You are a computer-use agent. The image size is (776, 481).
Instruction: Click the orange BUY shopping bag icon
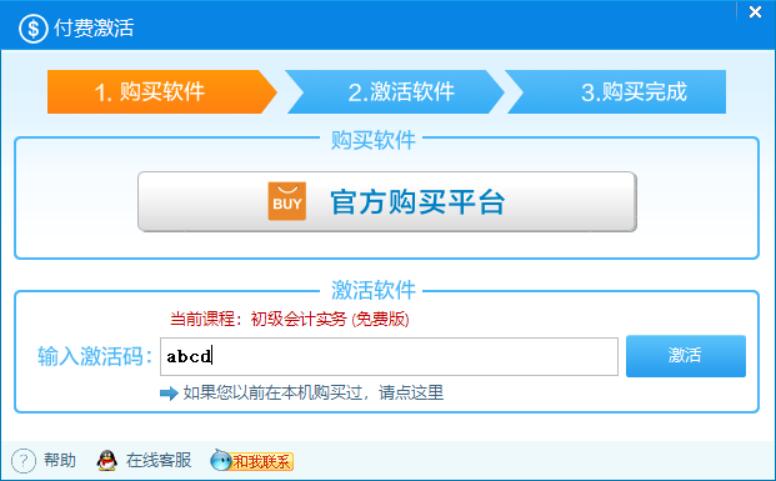[287, 201]
